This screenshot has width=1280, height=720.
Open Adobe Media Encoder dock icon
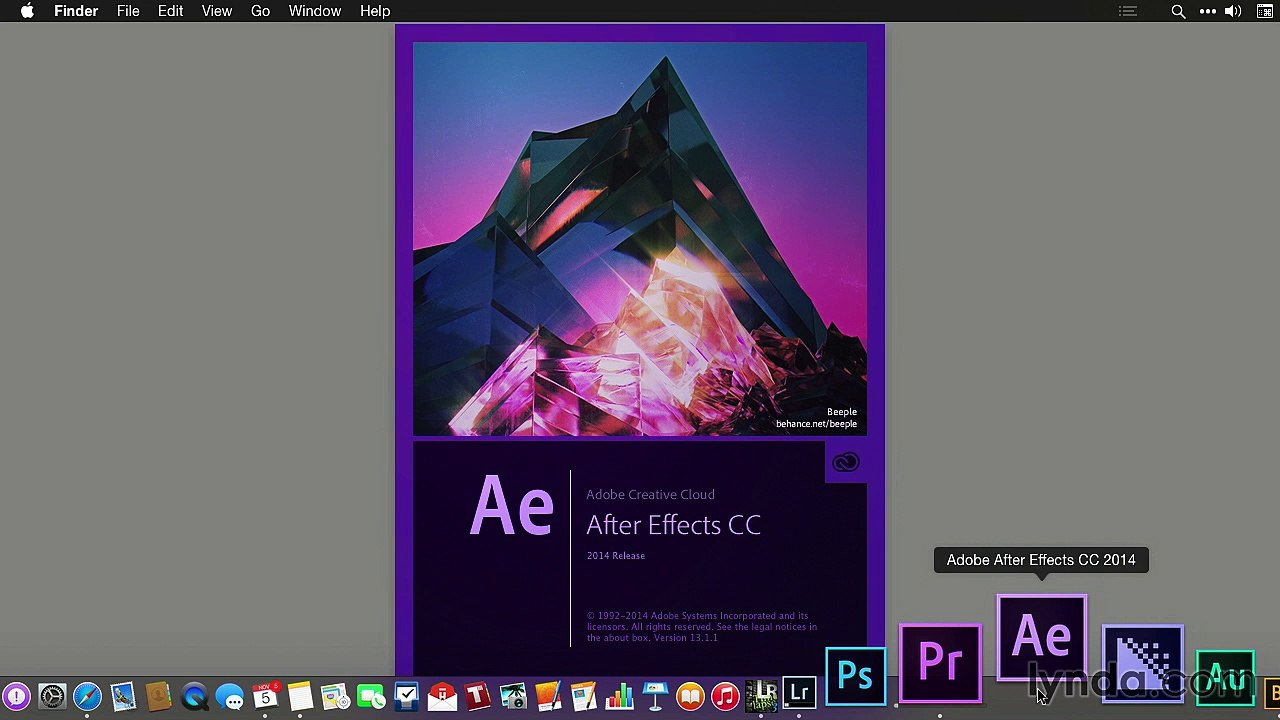point(1143,663)
